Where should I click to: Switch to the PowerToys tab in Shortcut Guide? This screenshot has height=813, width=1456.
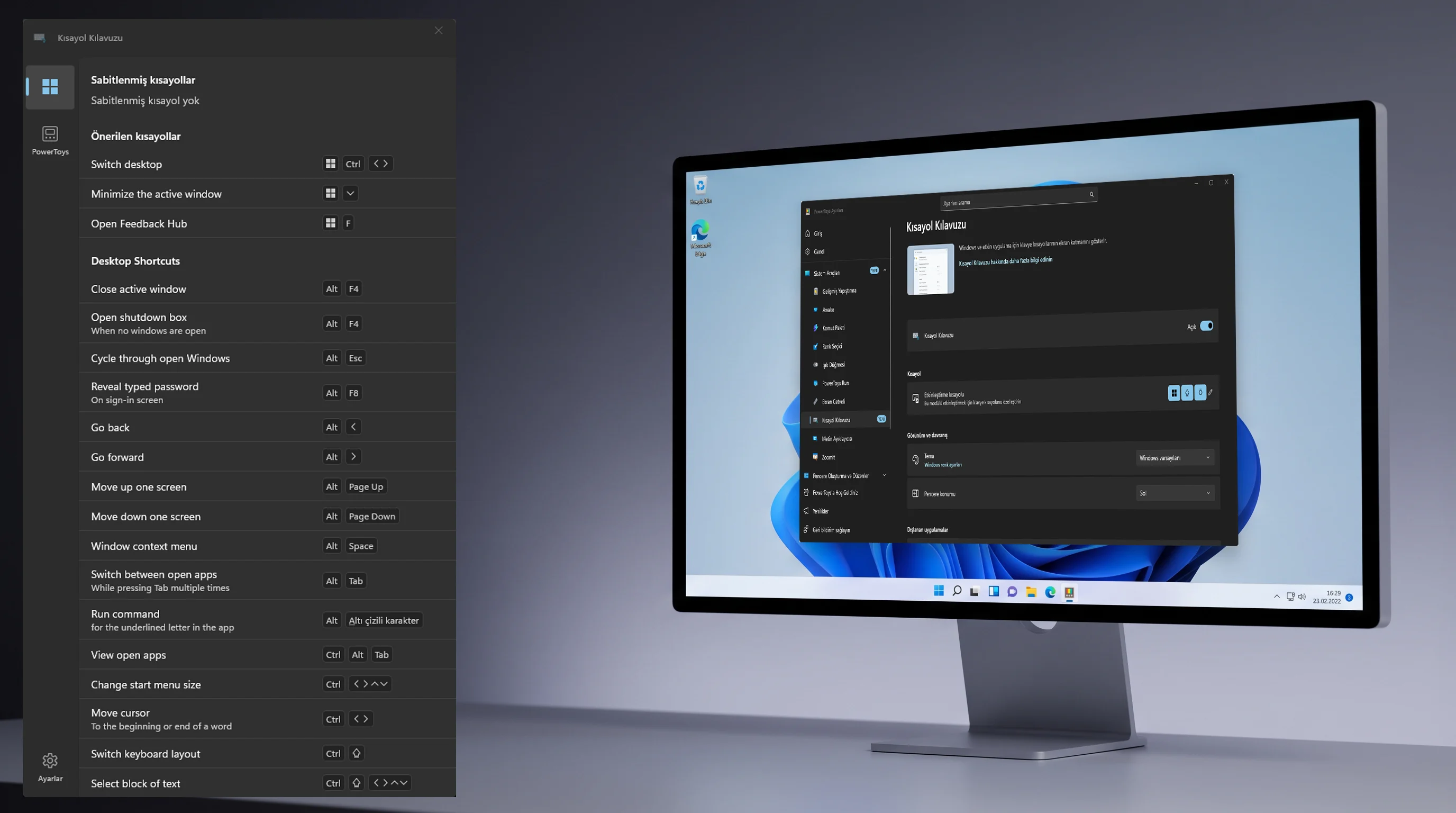tap(50, 140)
